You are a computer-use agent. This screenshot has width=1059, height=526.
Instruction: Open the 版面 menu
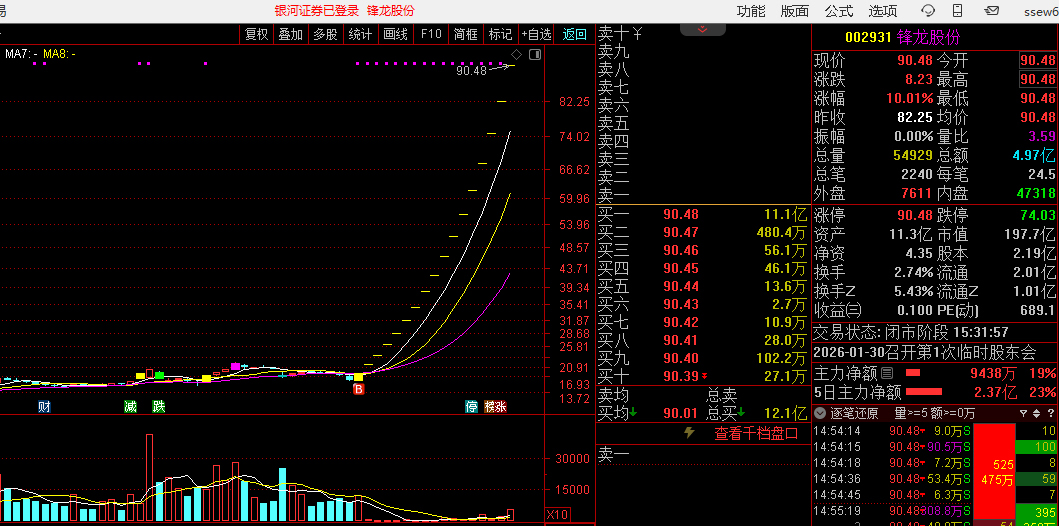point(795,11)
